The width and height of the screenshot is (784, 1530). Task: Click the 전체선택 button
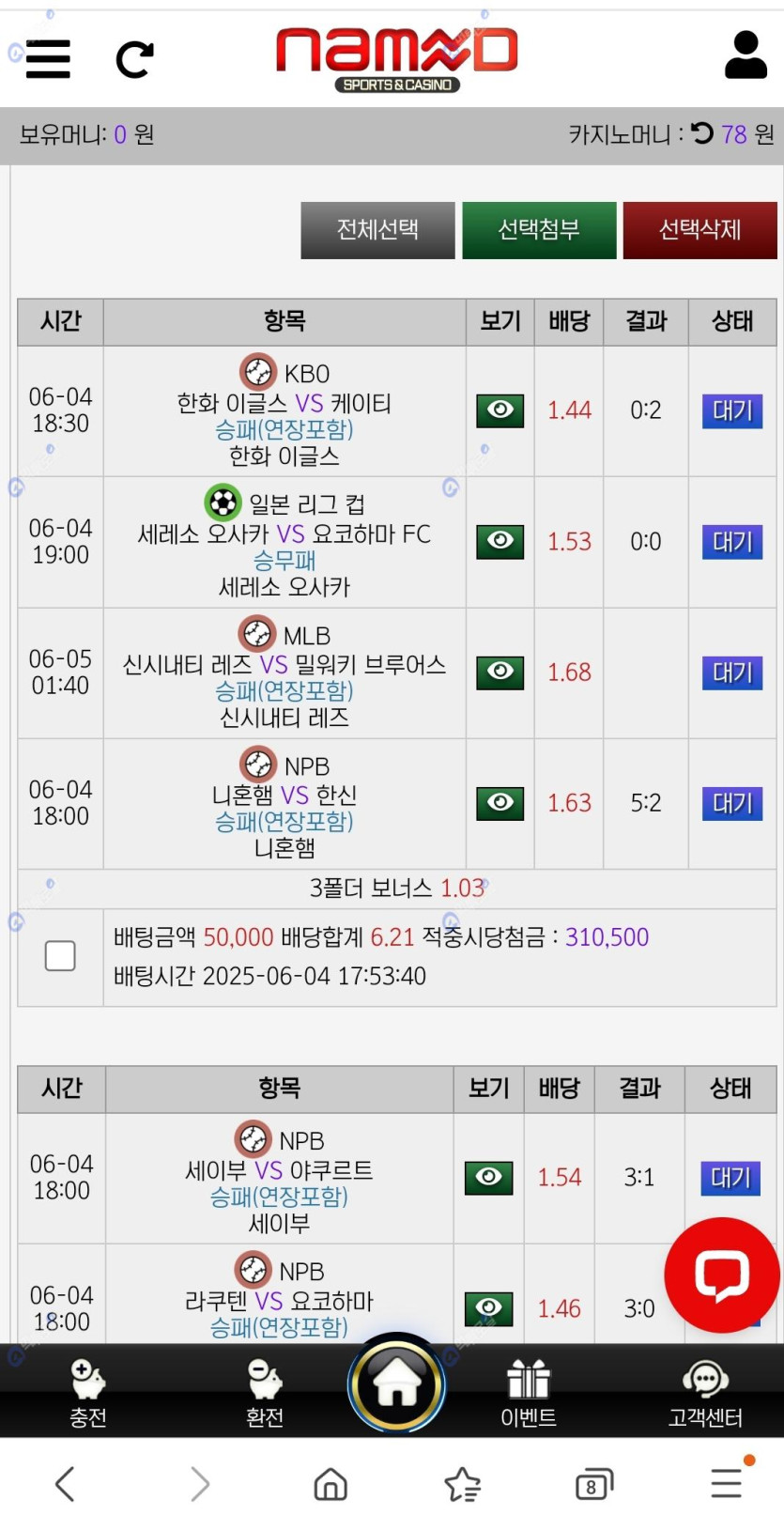click(377, 230)
